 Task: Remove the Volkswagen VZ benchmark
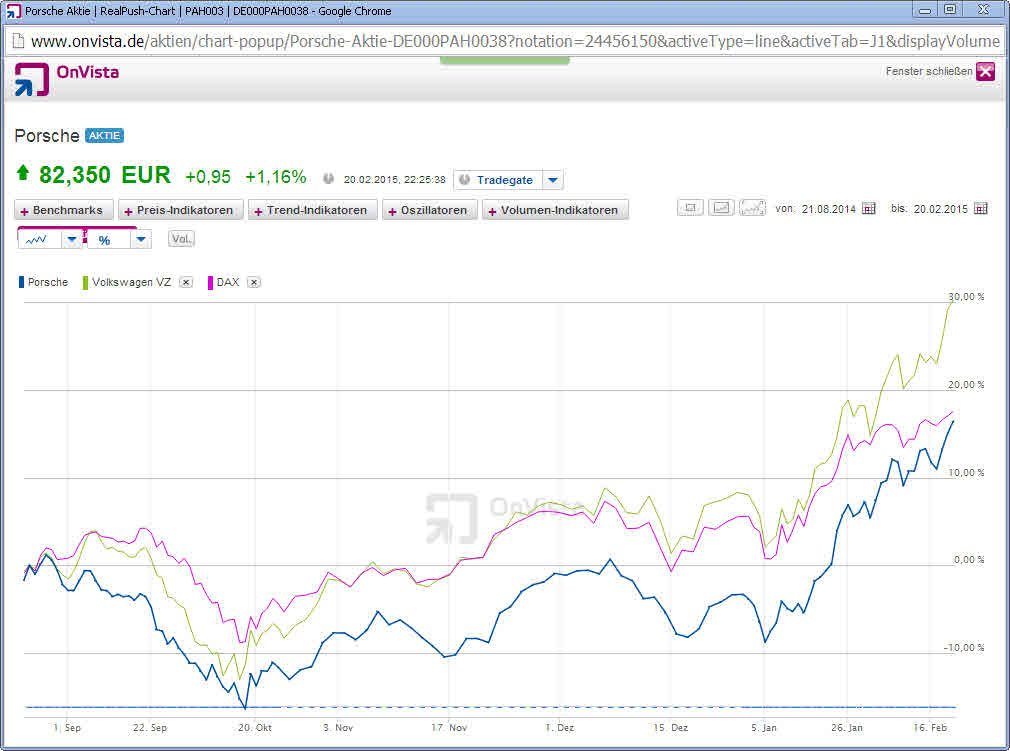[185, 282]
